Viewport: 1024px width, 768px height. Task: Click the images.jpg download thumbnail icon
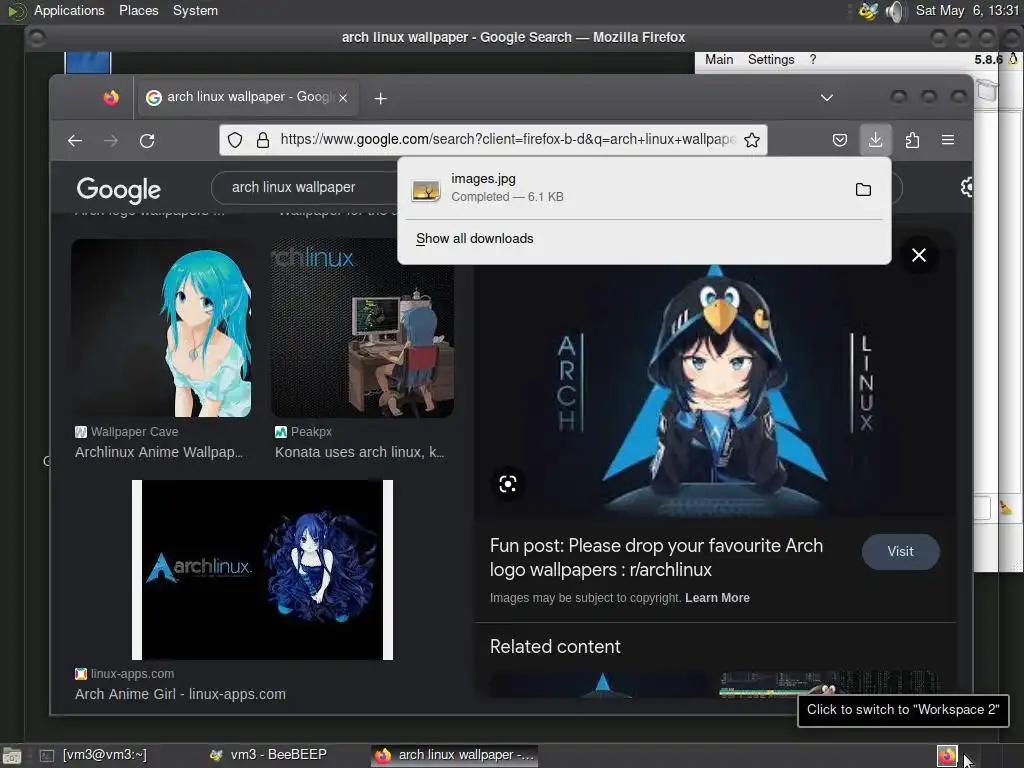coord(426,190)
